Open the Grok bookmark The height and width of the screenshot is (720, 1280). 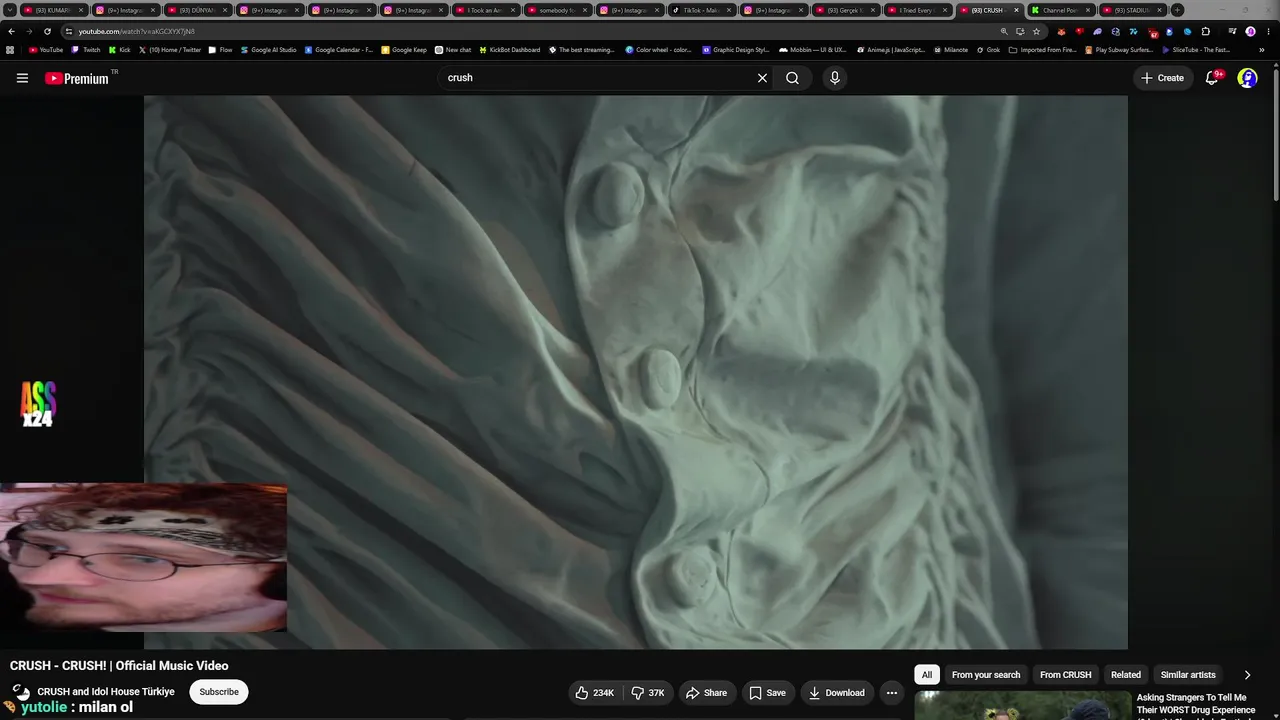coord(988,49)
